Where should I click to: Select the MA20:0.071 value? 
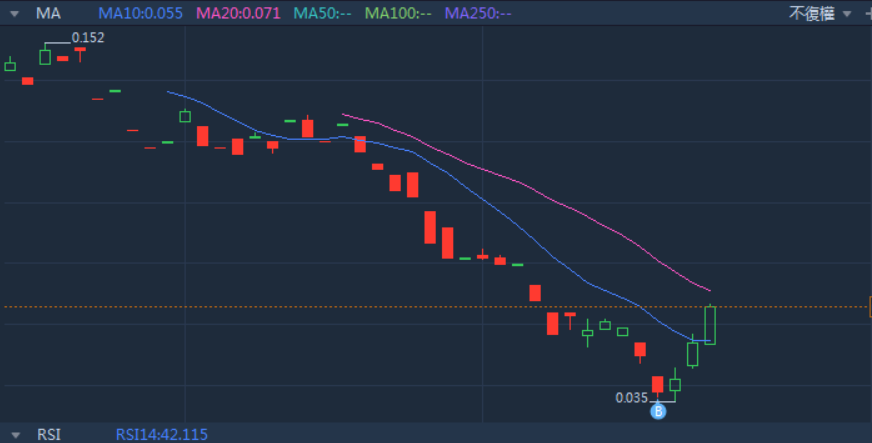point(239,13)
